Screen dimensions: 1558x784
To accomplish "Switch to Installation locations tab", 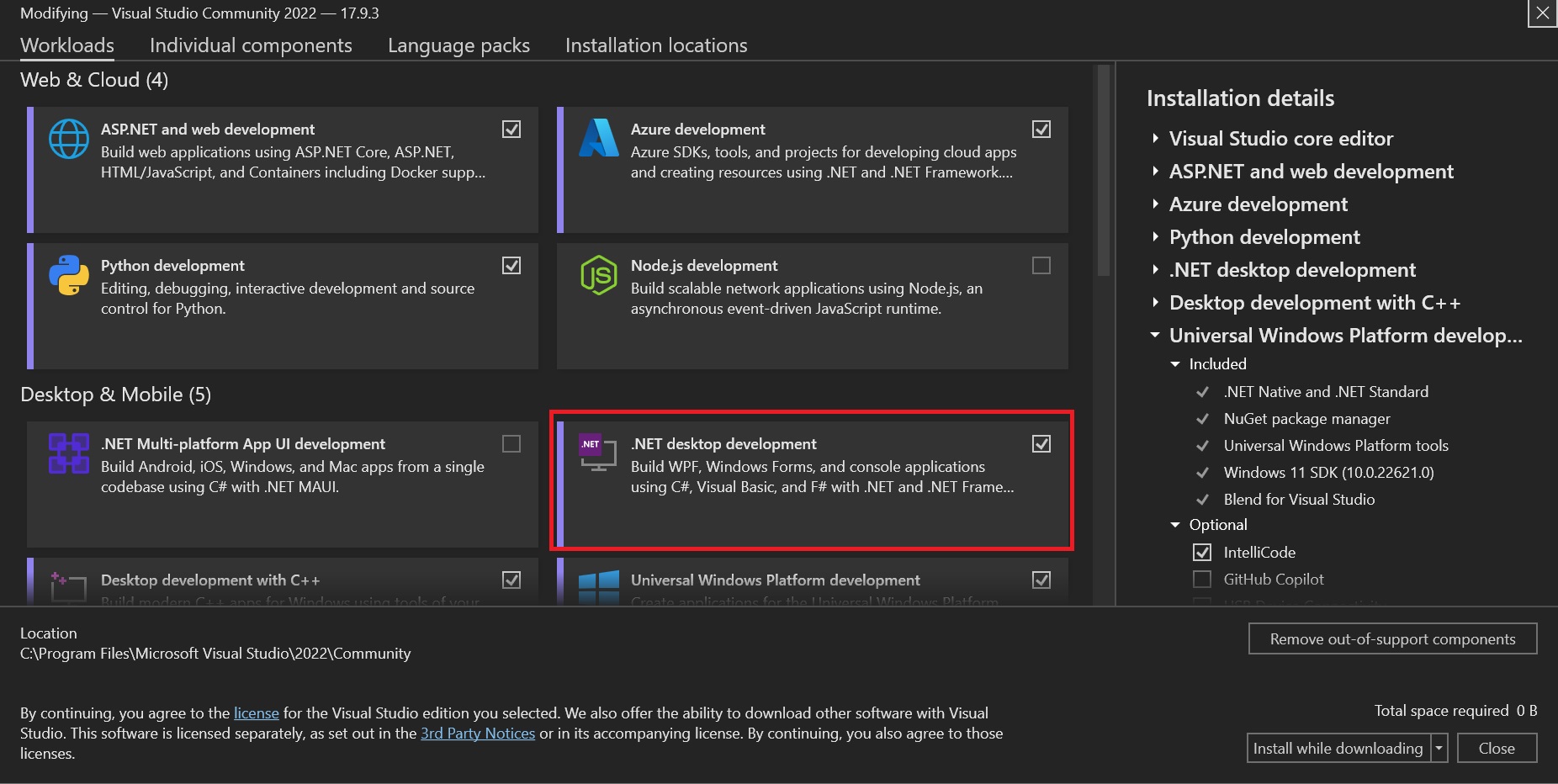I will tap(656, 45).
